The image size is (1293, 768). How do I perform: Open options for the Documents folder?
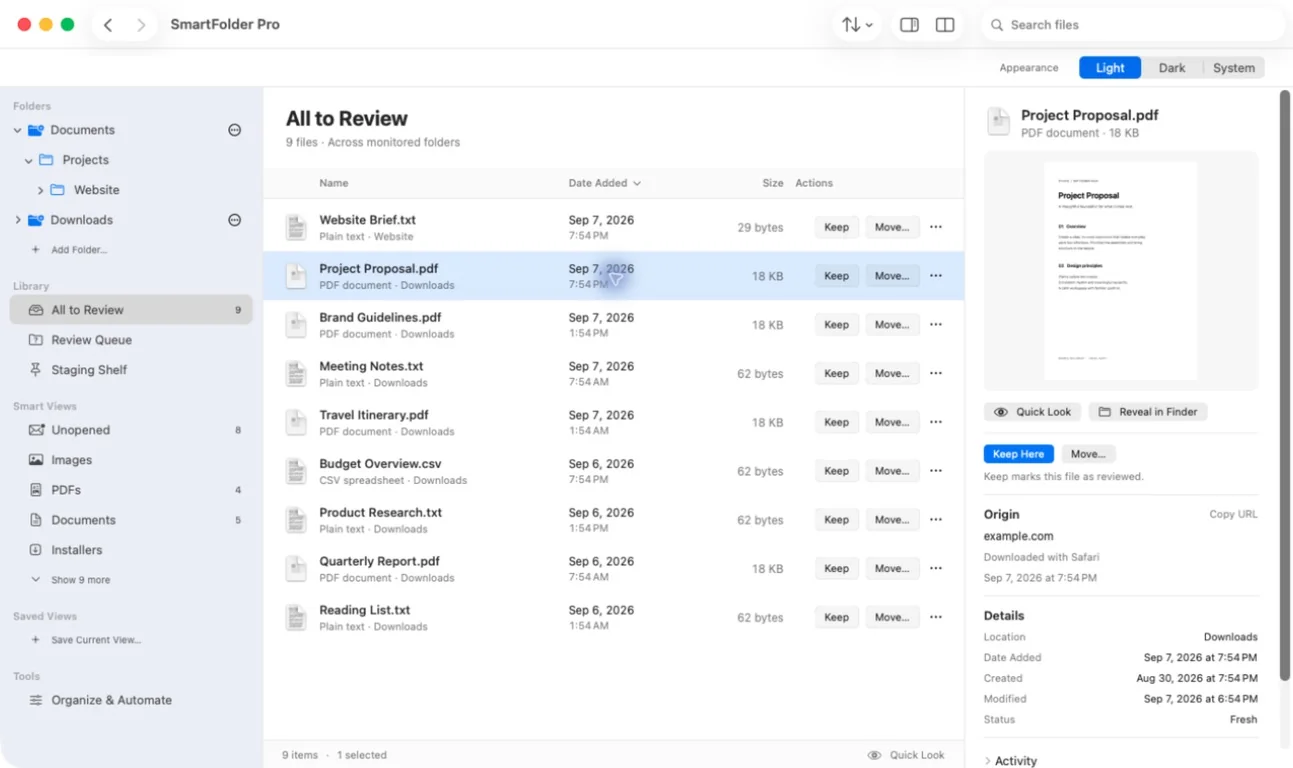click(235, 130)
